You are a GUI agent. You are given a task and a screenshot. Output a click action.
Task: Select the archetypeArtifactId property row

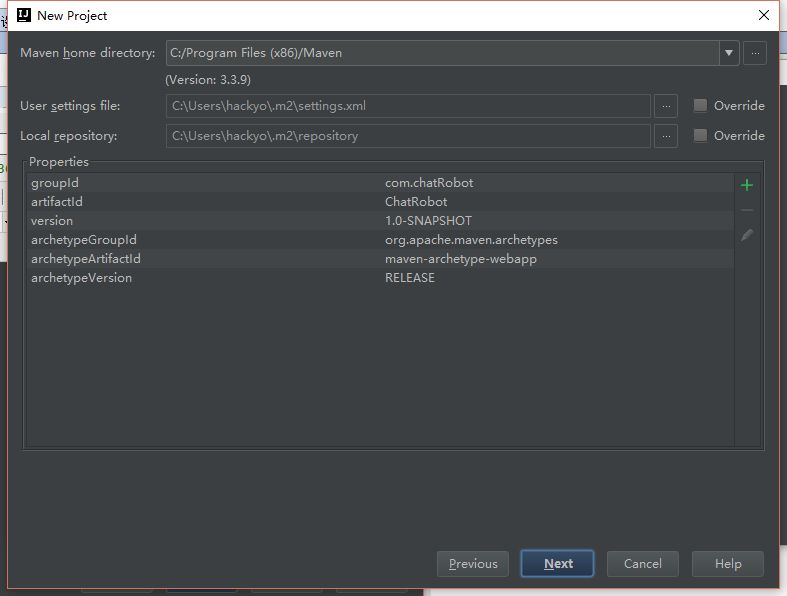[x=380, y=259]
